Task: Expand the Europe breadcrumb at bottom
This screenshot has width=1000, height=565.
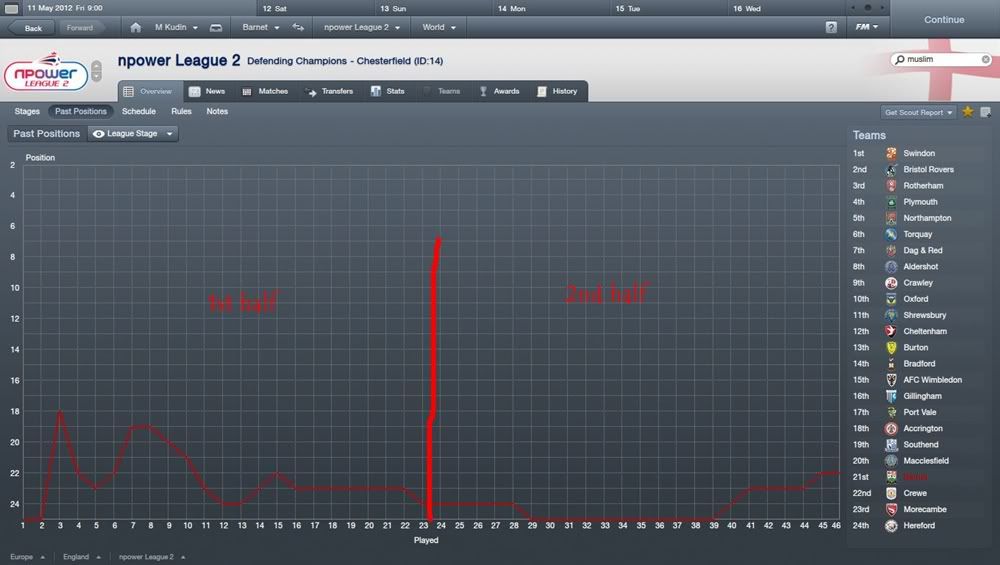Action: click(x=27, y=557)
